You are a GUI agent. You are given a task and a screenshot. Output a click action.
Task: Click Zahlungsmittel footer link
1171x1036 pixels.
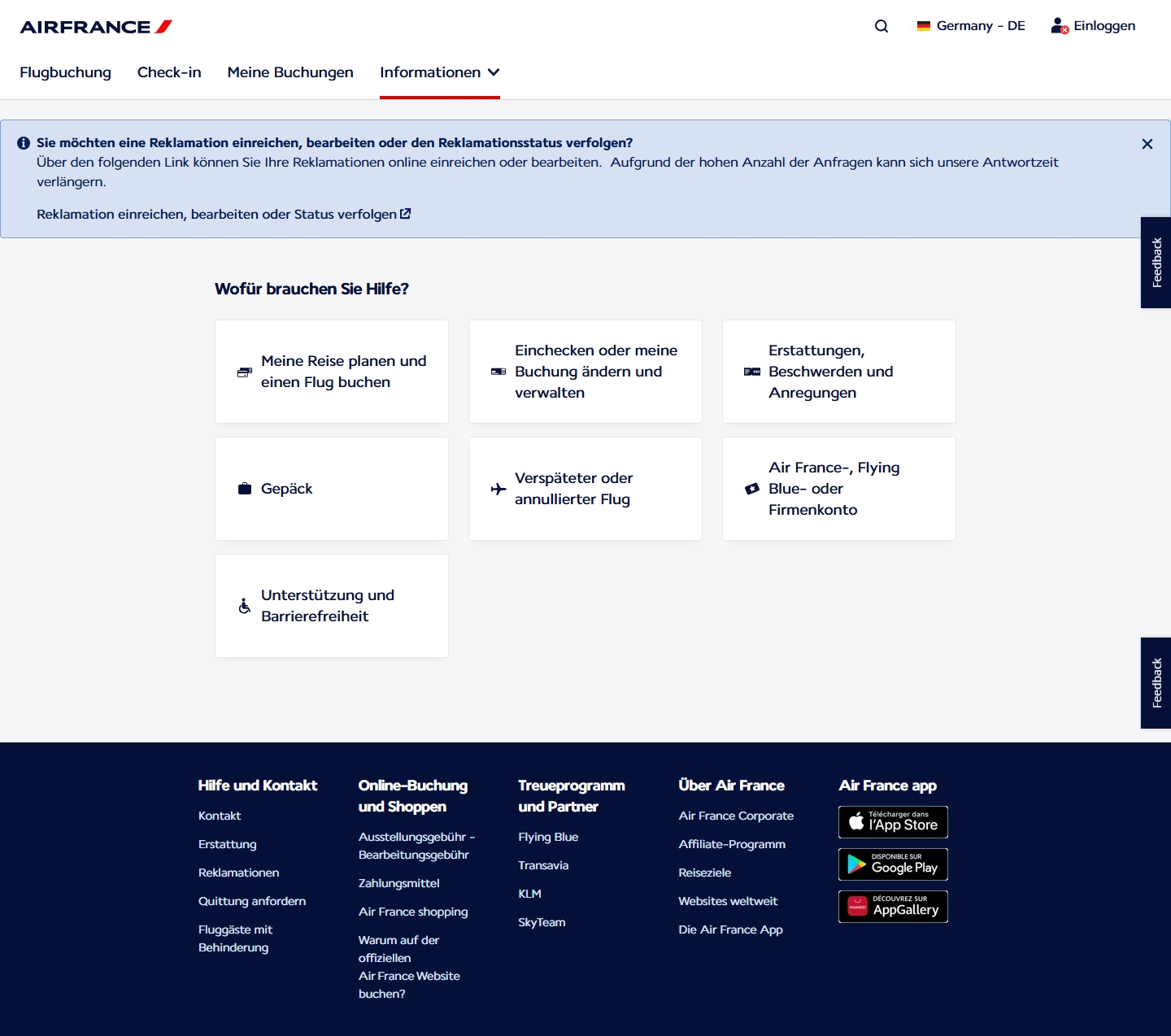pos(399,883)
